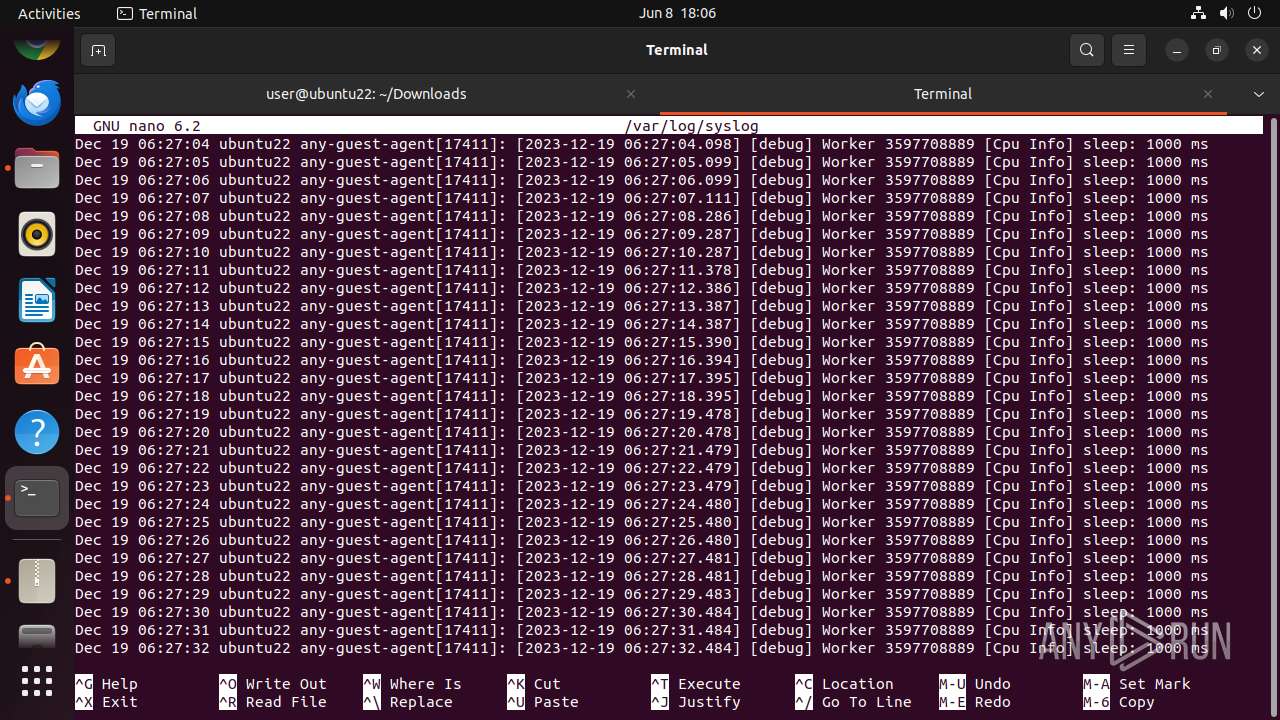
Task: Close the user@ubuntu22 Downloads tab
Action: click(631, 94)
